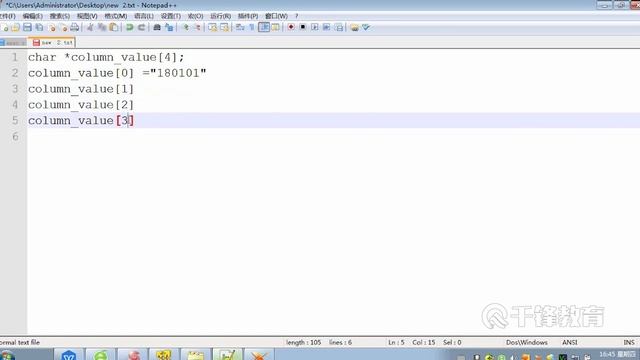Open the 文件(F) menu
640x360 pixels.
(7, 16)
